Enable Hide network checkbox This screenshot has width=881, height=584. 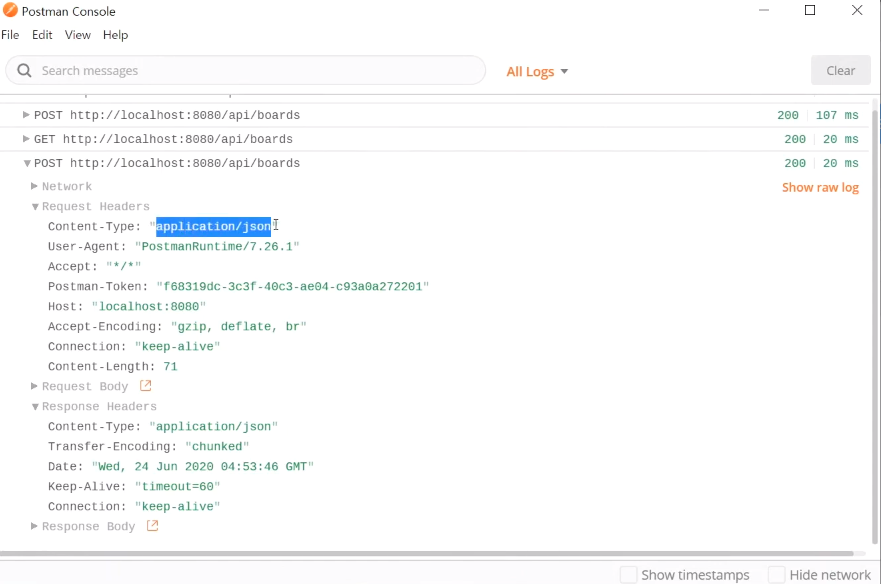[776, 574]
